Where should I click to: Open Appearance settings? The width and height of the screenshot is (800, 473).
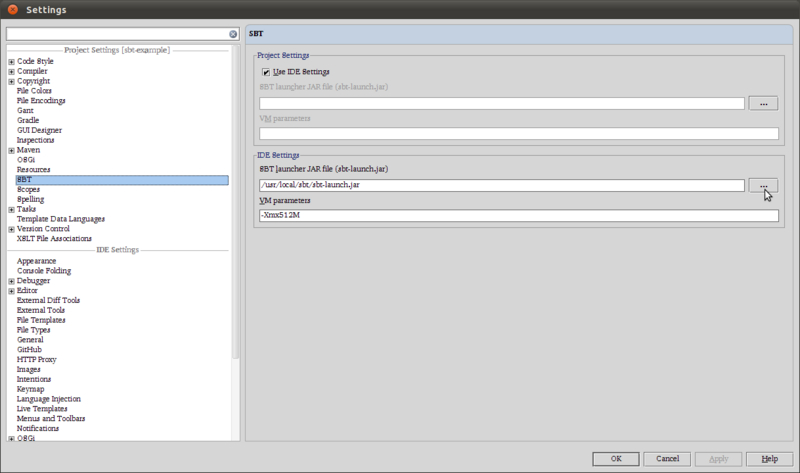click(x=36, y=261)
